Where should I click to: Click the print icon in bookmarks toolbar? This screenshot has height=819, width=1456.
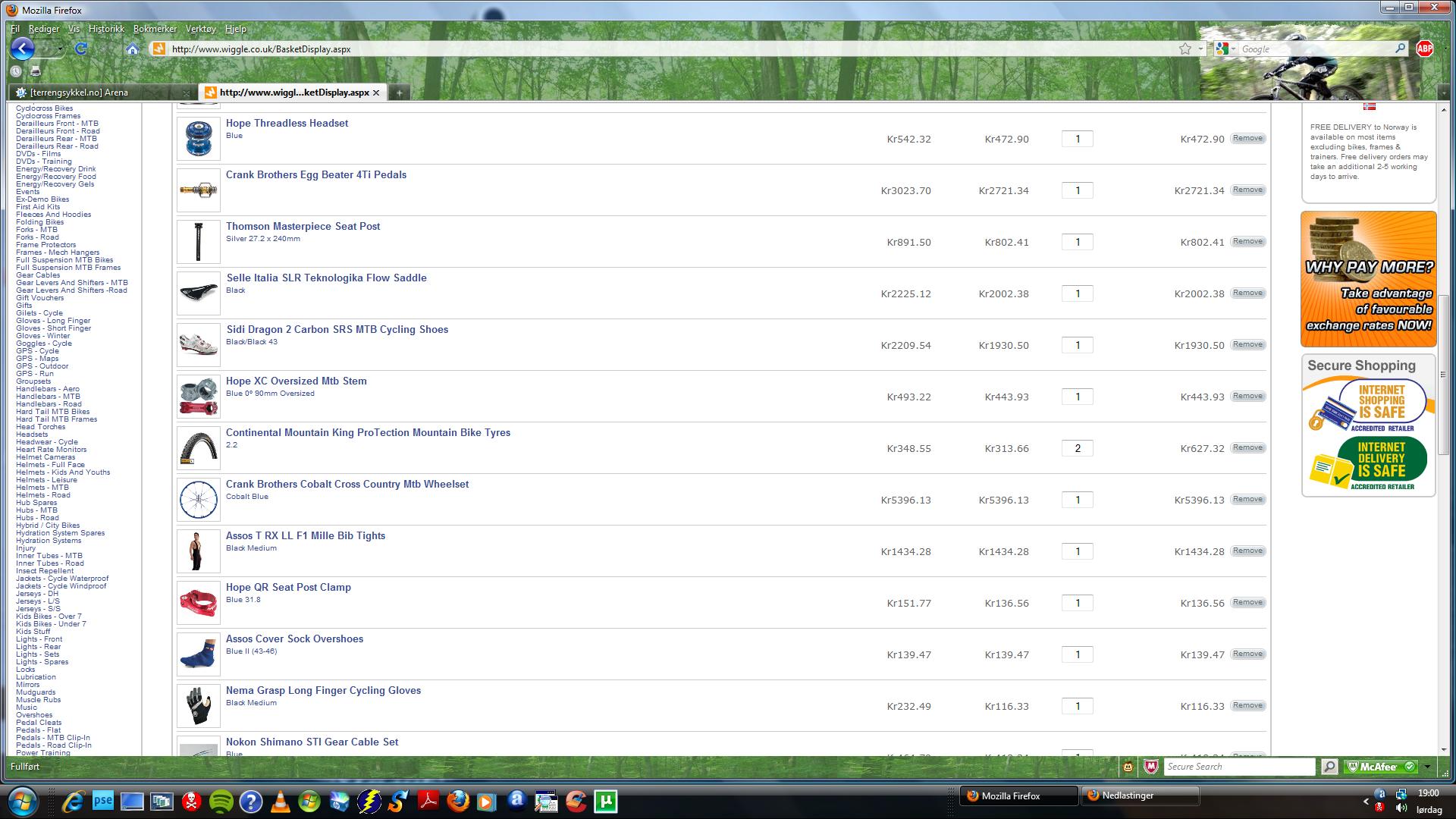click(35, 71)
